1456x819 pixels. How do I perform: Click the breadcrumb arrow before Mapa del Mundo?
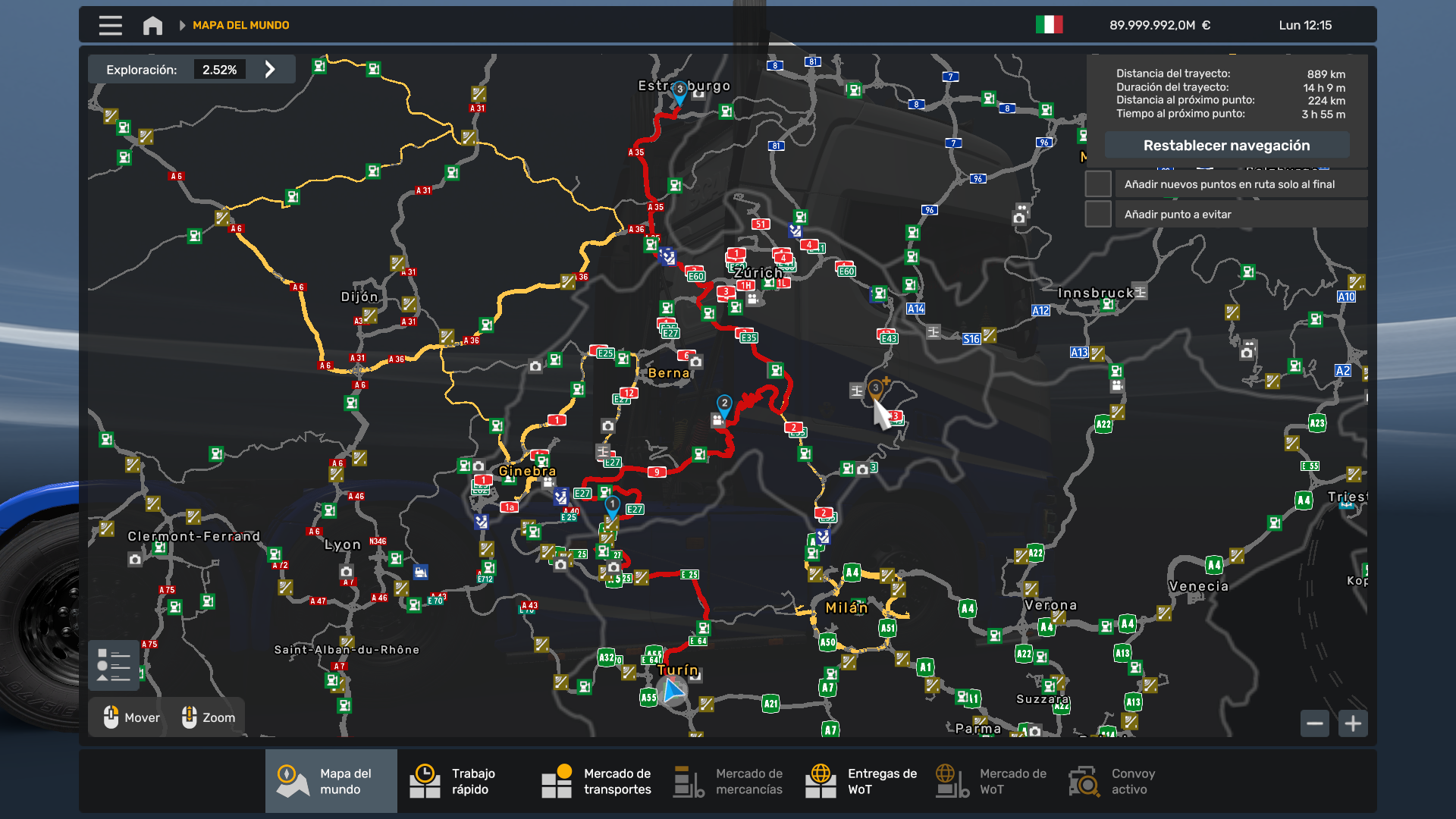pos(182,26)
